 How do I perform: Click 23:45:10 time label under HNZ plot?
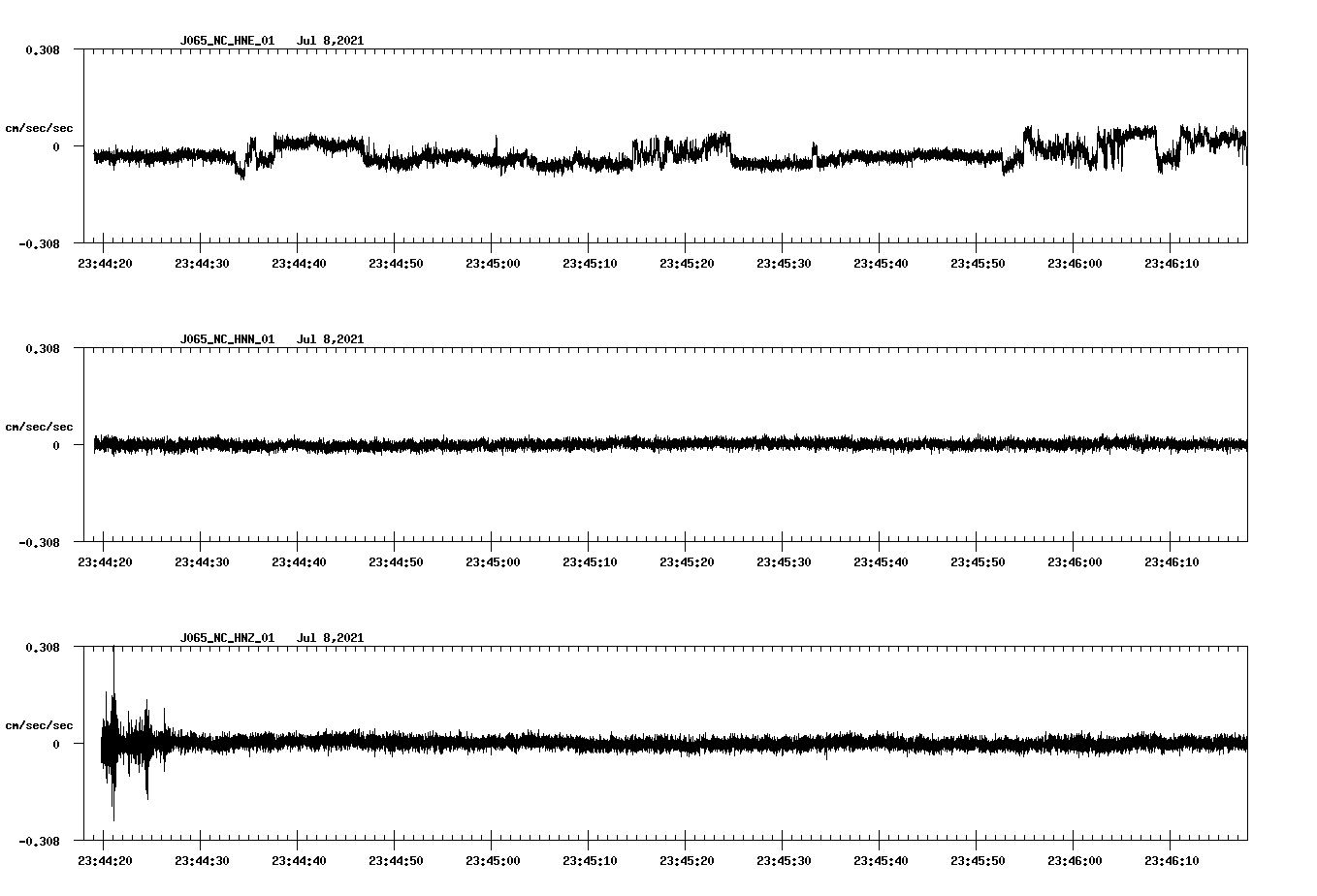pyautogui.click(x=590, y=861)
